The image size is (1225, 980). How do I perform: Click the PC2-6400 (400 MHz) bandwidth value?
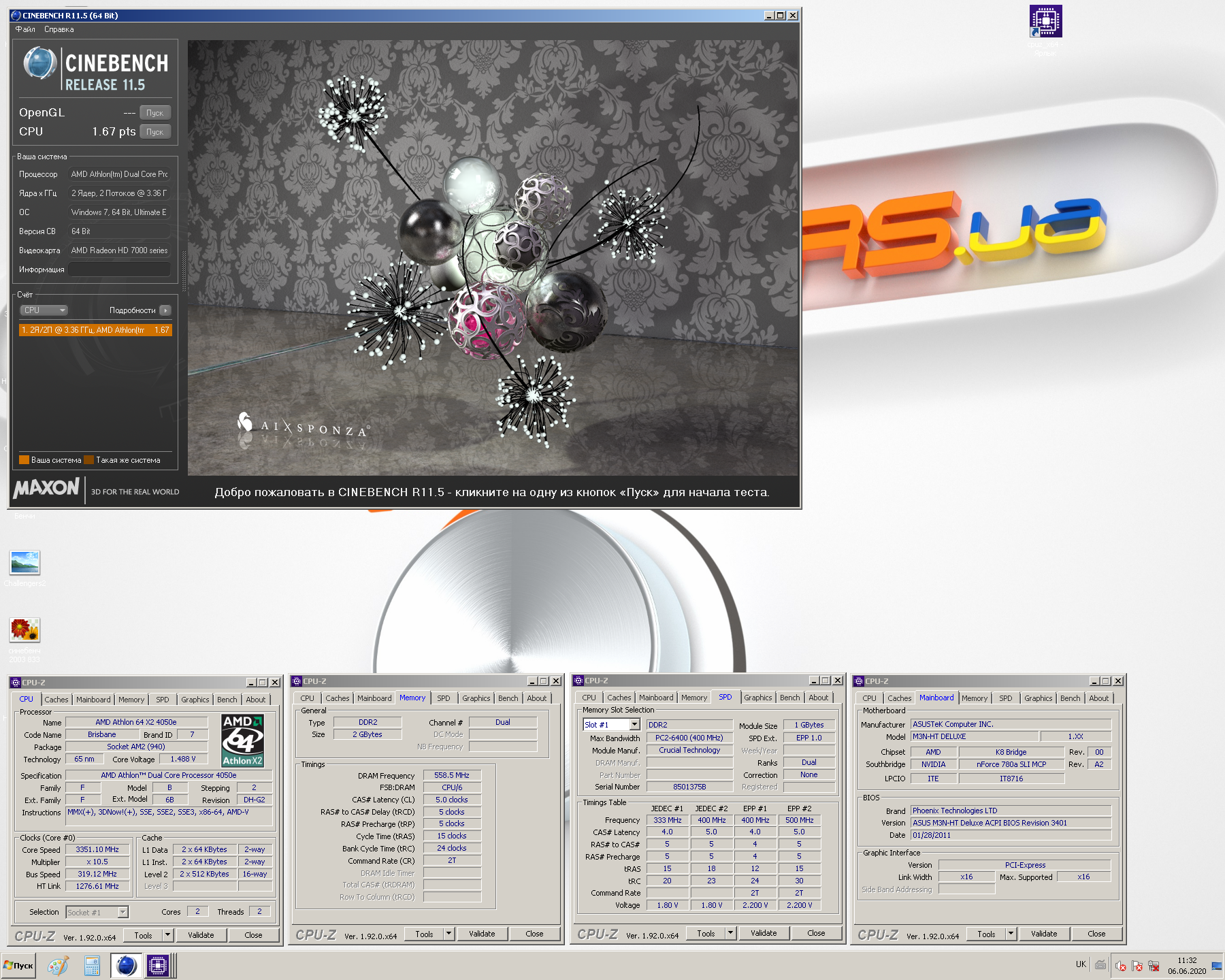tap(689, 738)
